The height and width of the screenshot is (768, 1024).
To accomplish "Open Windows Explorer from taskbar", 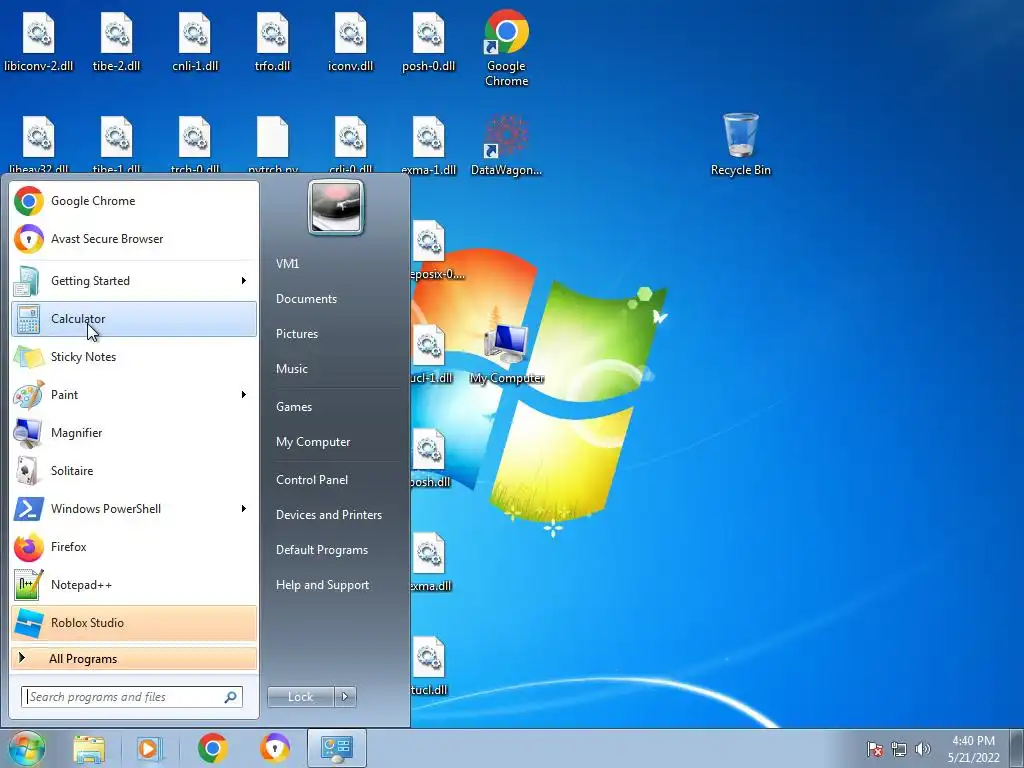I will 89,748.
